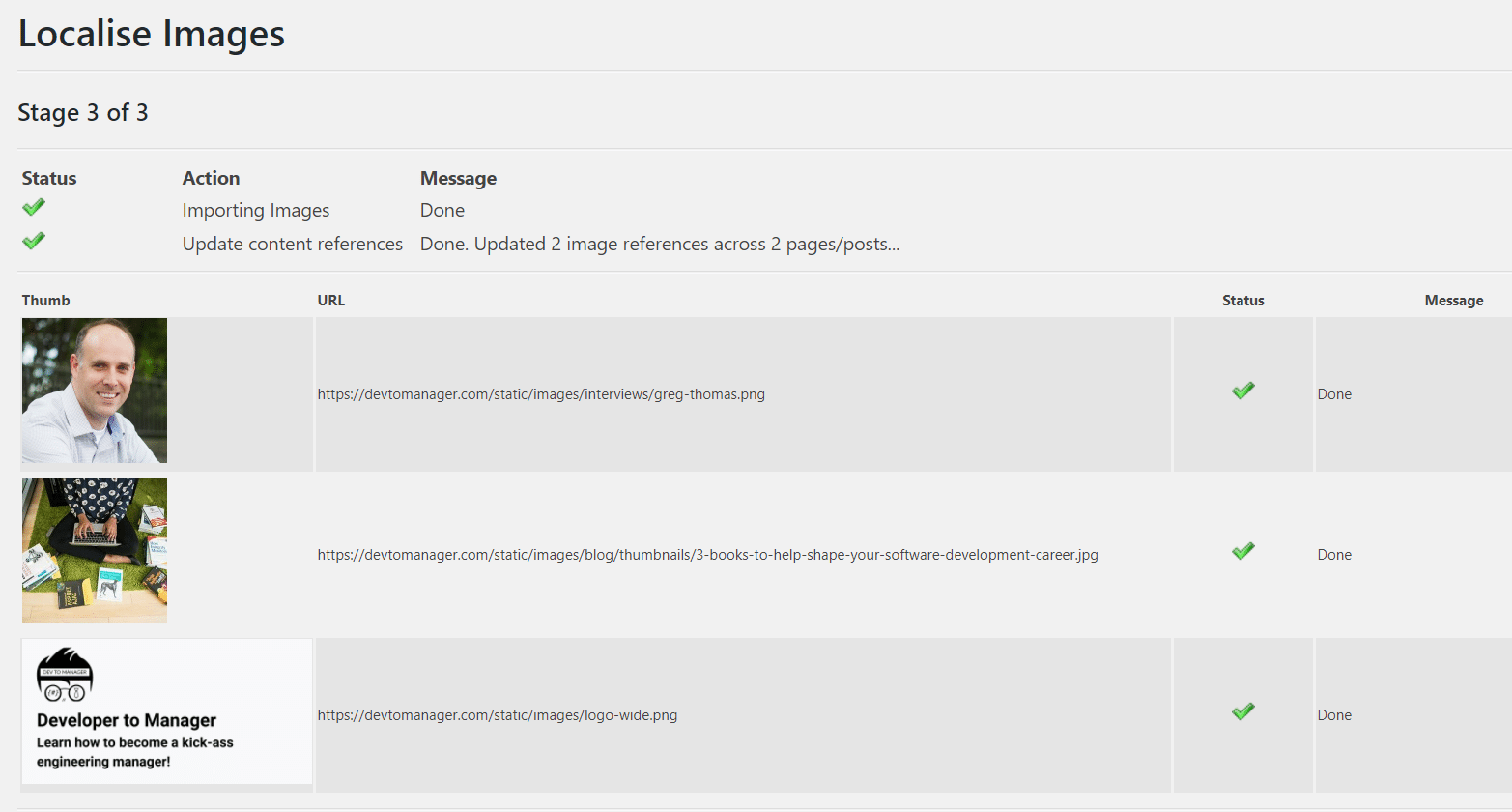Click checkmark for Update content references
The image size is (1512, 812).
tap(33, 240)
